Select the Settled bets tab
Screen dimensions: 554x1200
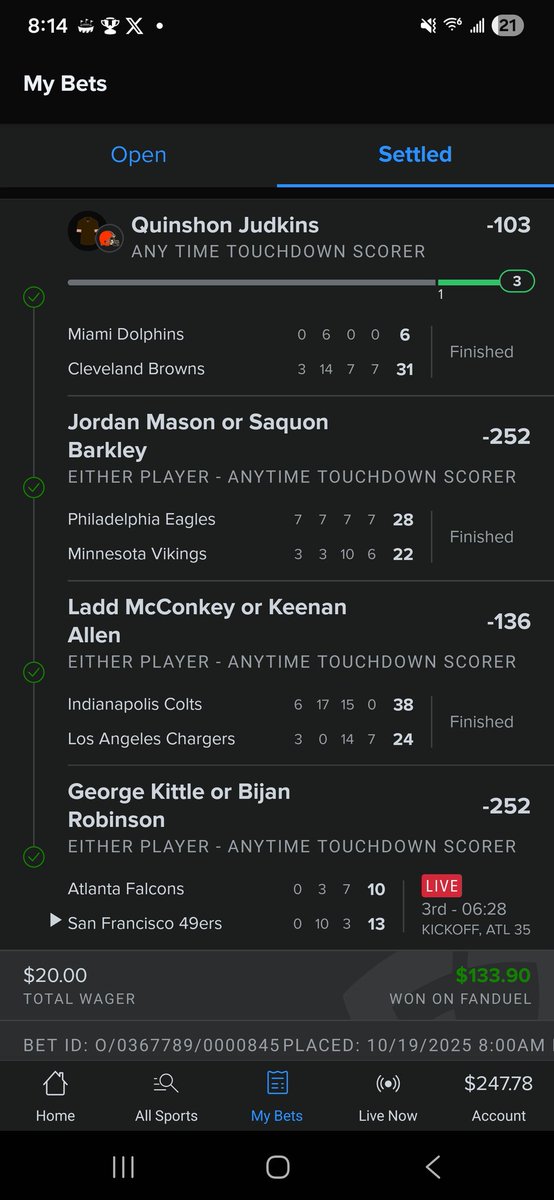[415, 154]
